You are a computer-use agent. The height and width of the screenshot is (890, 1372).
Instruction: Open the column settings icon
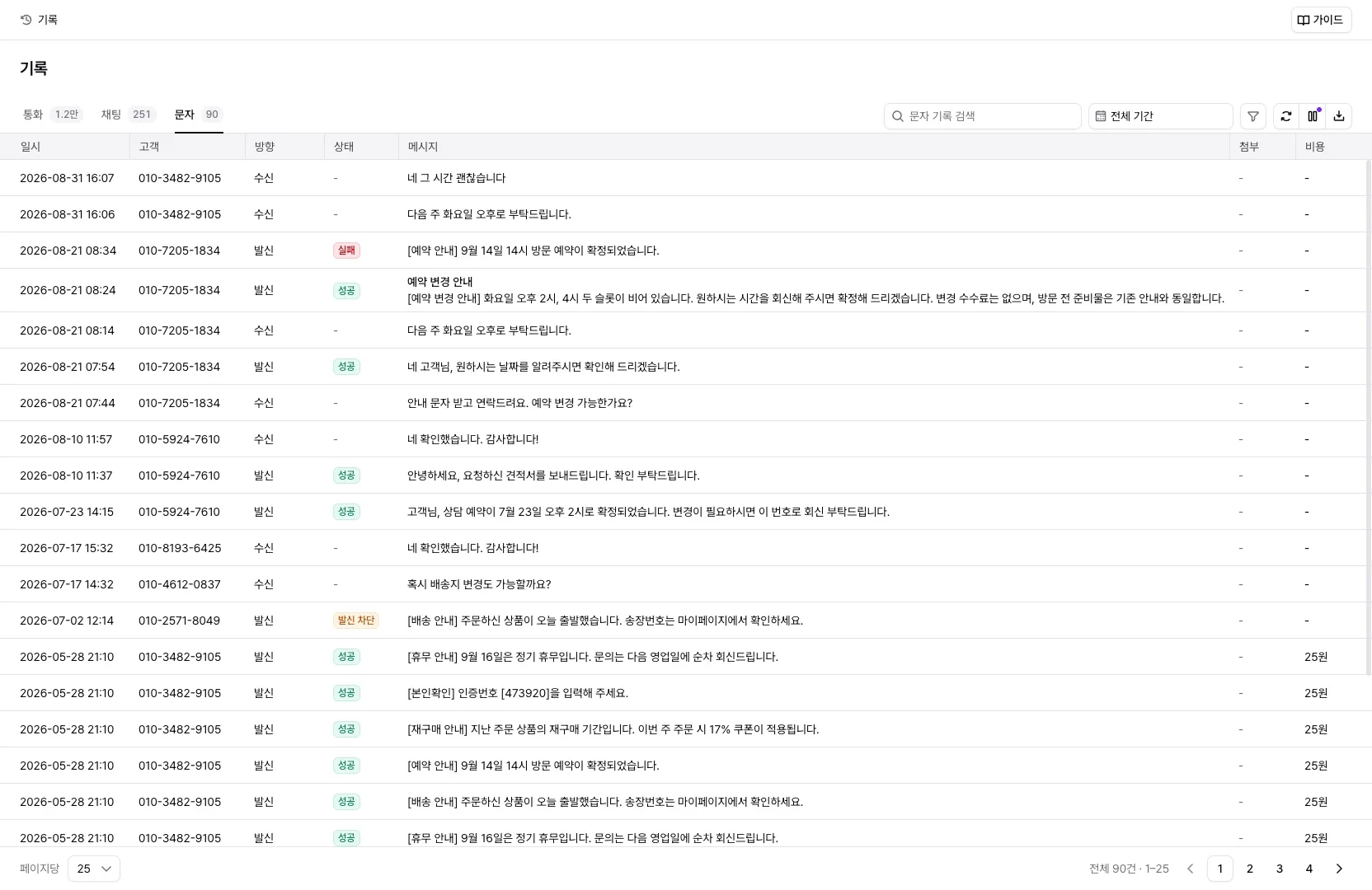pos(1312,116)
